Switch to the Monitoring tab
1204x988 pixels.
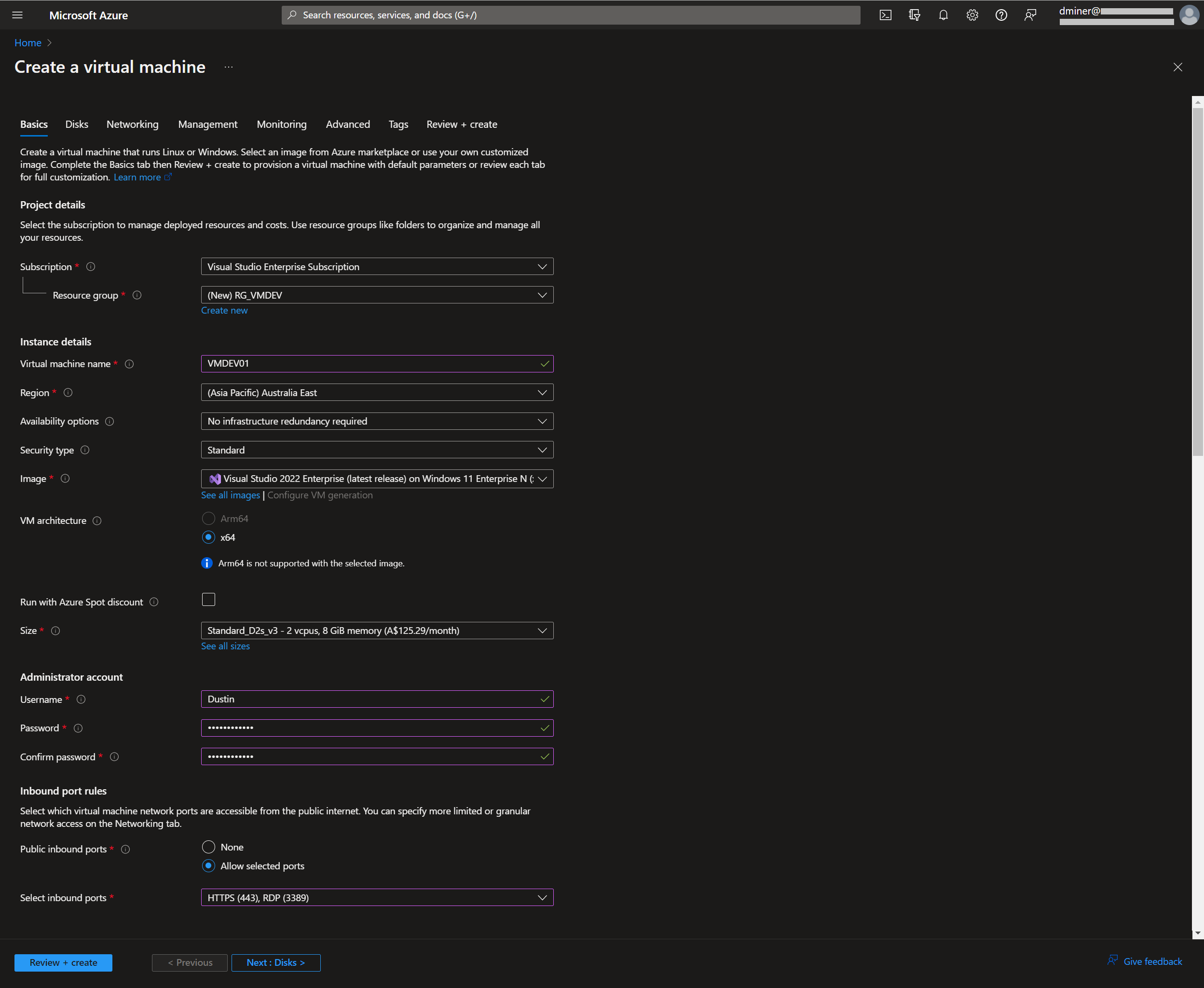pyautogui.click(x=282, y=124)
